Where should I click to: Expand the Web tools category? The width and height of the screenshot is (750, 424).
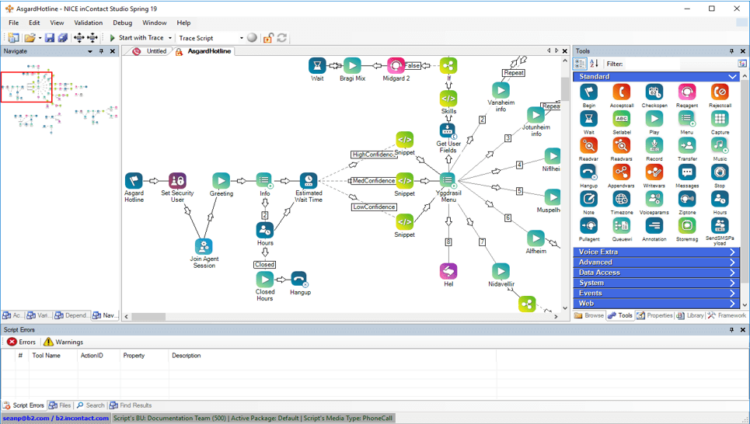(656, 303)
